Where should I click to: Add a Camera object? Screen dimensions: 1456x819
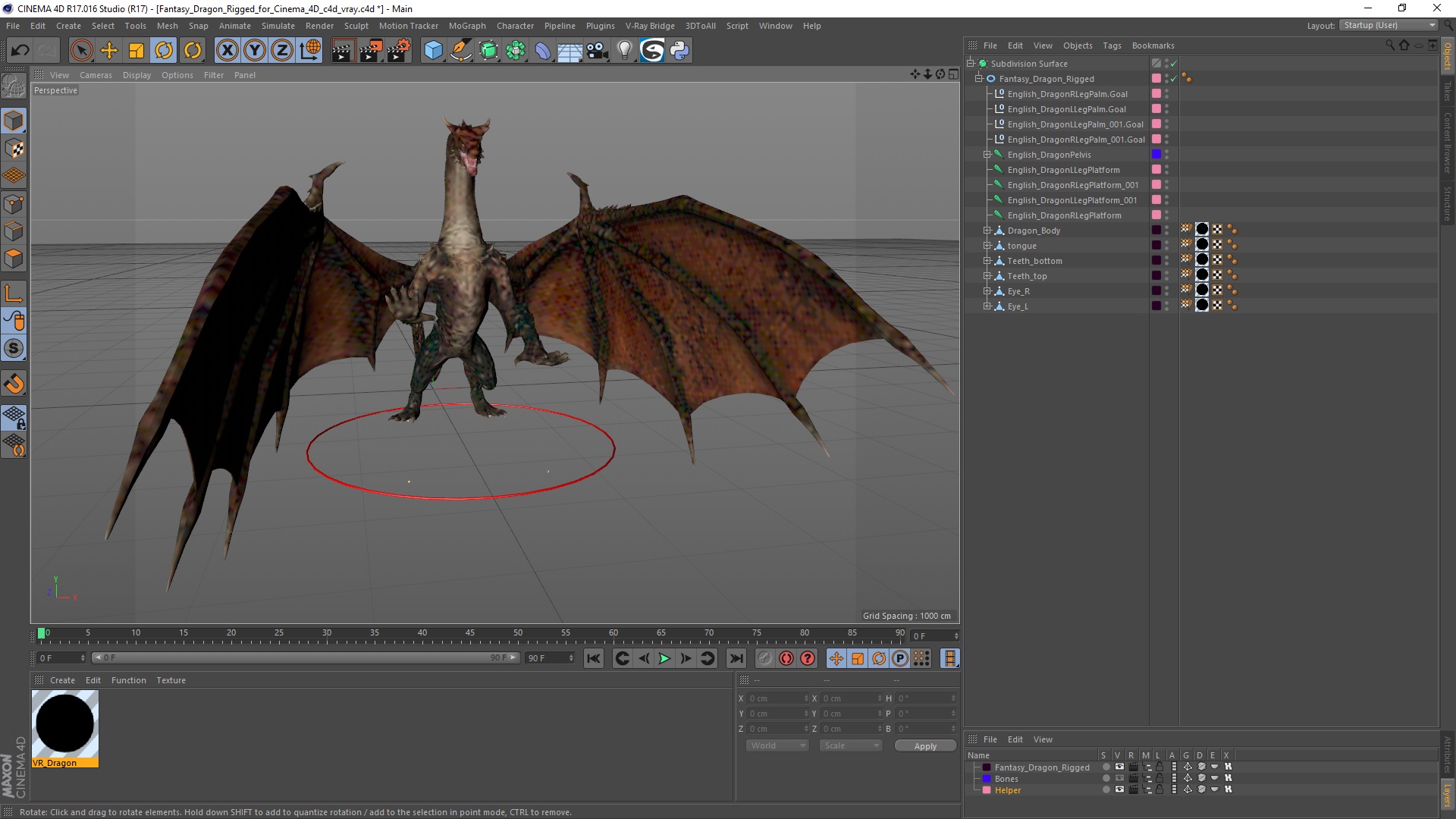click(598, 51)
